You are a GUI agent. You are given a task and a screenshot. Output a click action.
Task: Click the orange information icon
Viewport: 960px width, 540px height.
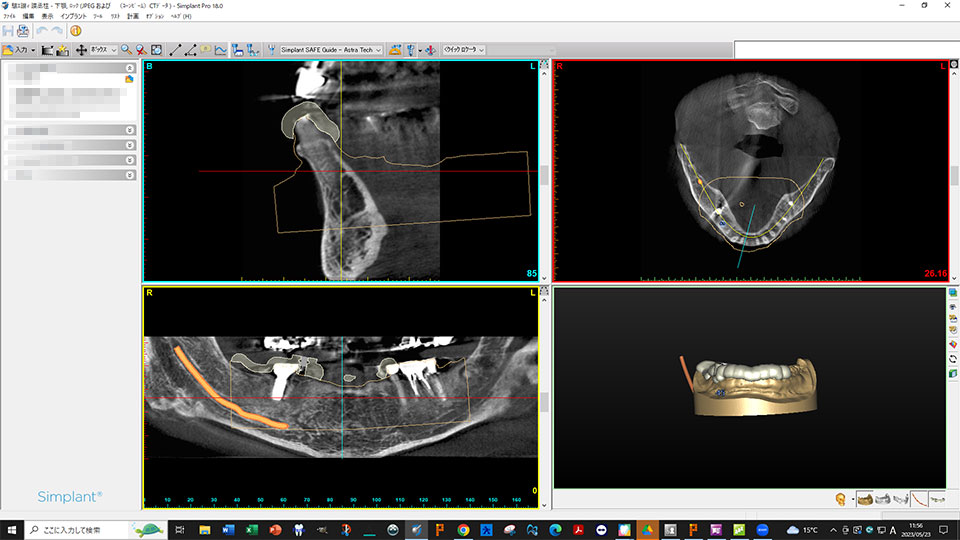pos(75,31)
